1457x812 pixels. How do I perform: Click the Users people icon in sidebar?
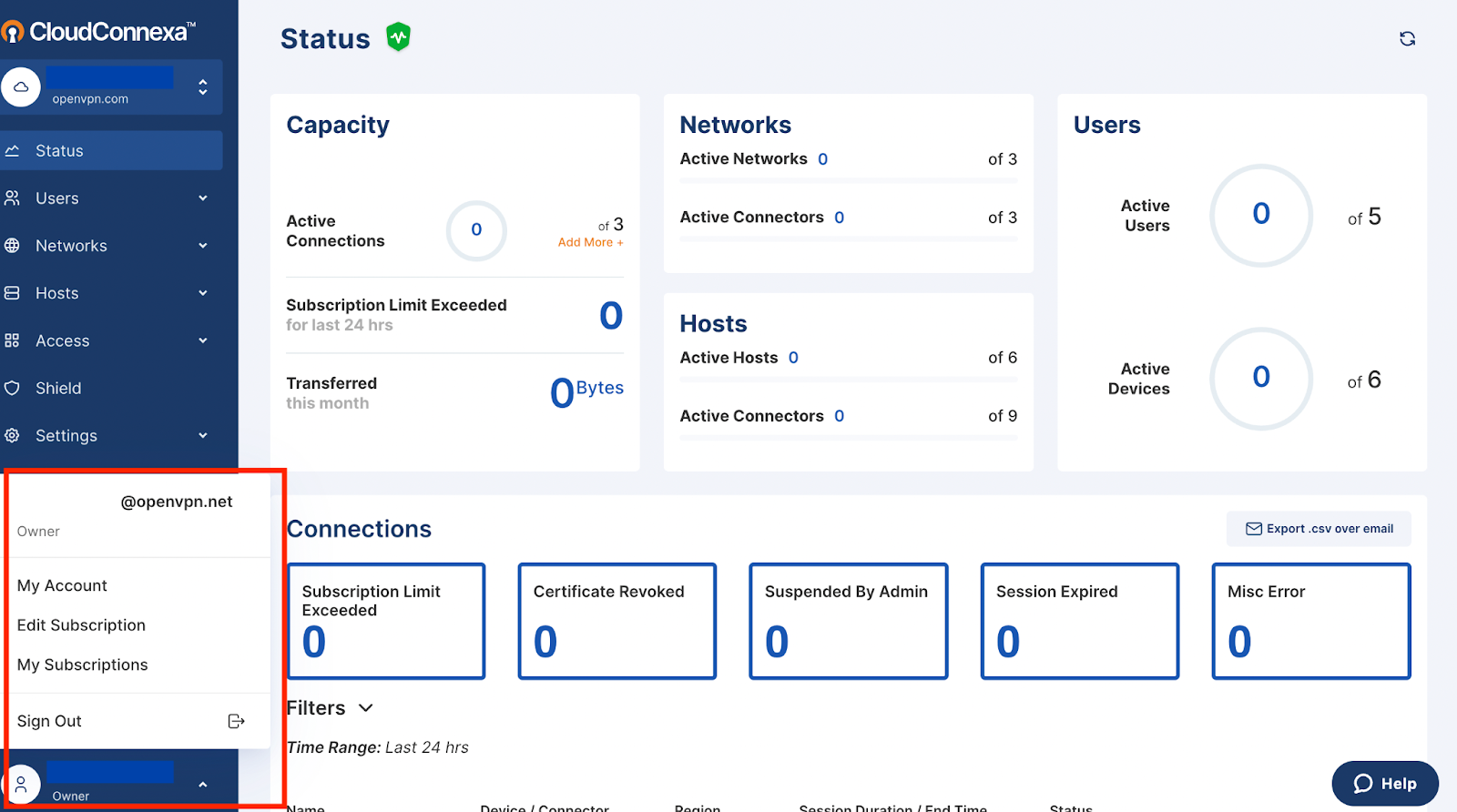point(12,198)
